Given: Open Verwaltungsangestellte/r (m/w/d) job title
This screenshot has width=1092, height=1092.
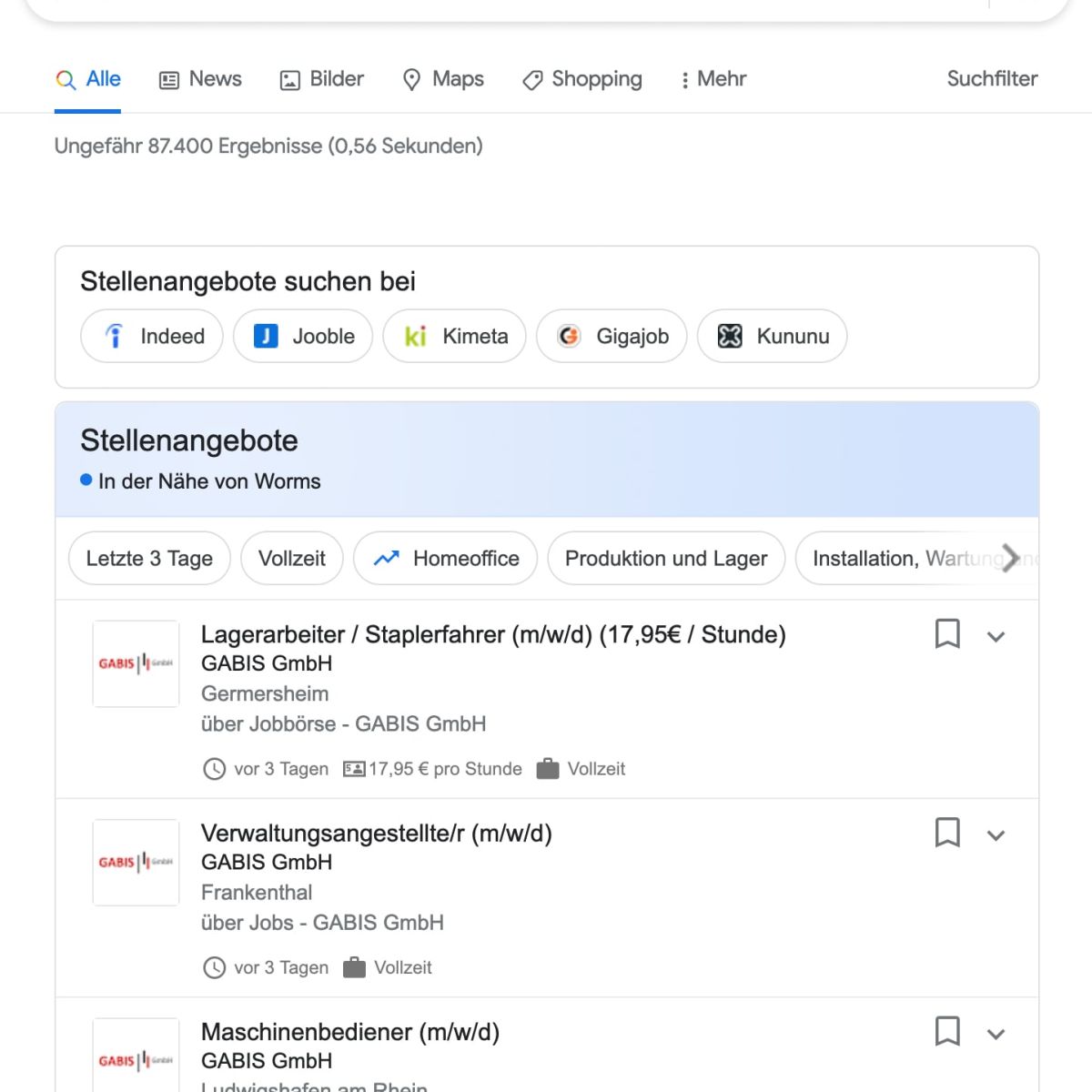Looking at the screenshot, I should (377, 834).
